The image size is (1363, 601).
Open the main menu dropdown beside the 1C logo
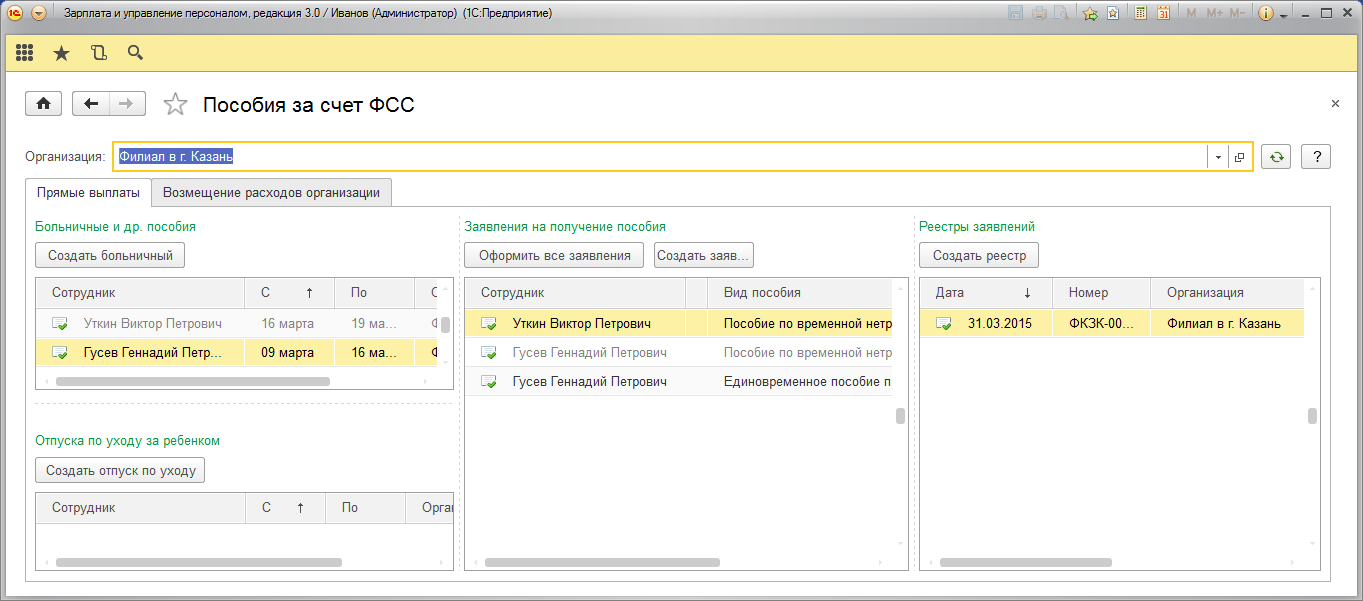[39, 14]
